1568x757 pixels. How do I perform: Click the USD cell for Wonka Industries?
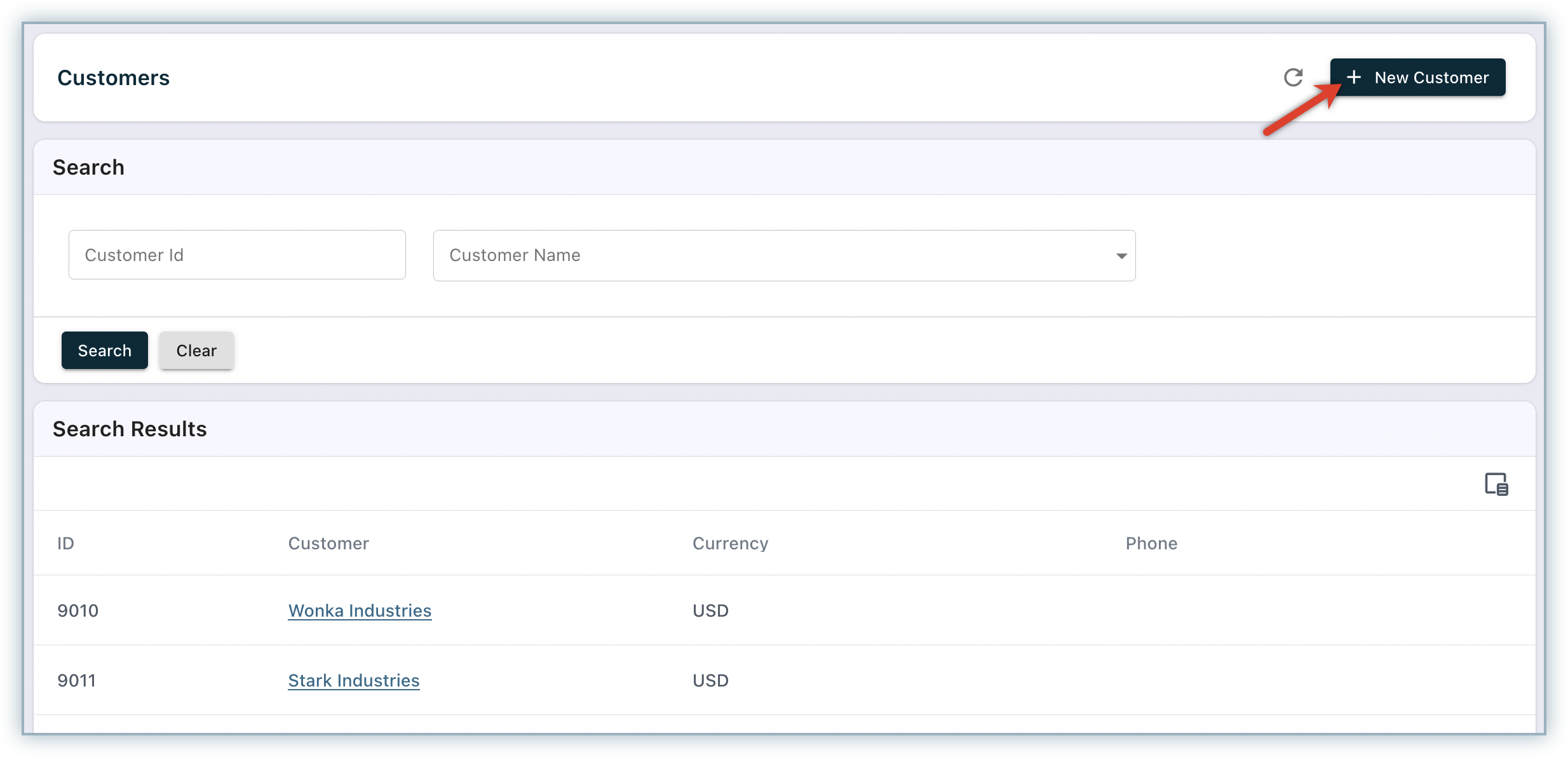coord(710,610)
